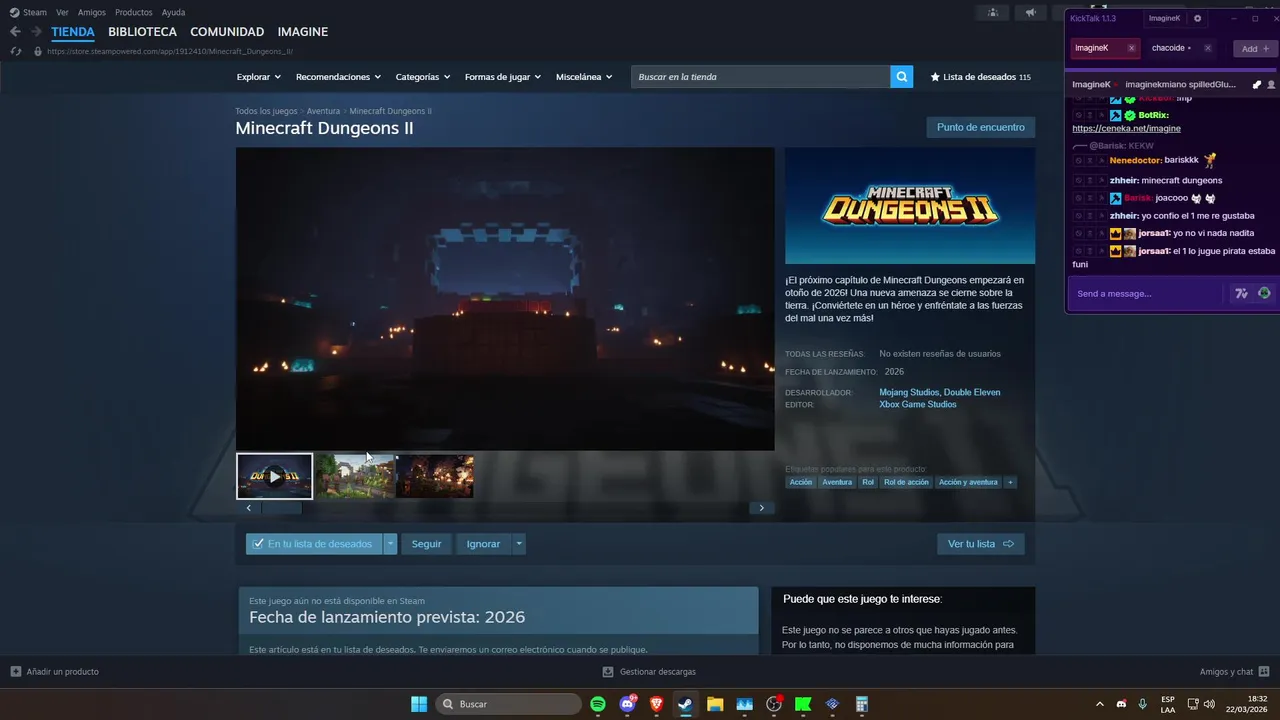Switch to the COMUNIDAD tab
This screenshot has height=720, width=1280.
coord(227,32)
